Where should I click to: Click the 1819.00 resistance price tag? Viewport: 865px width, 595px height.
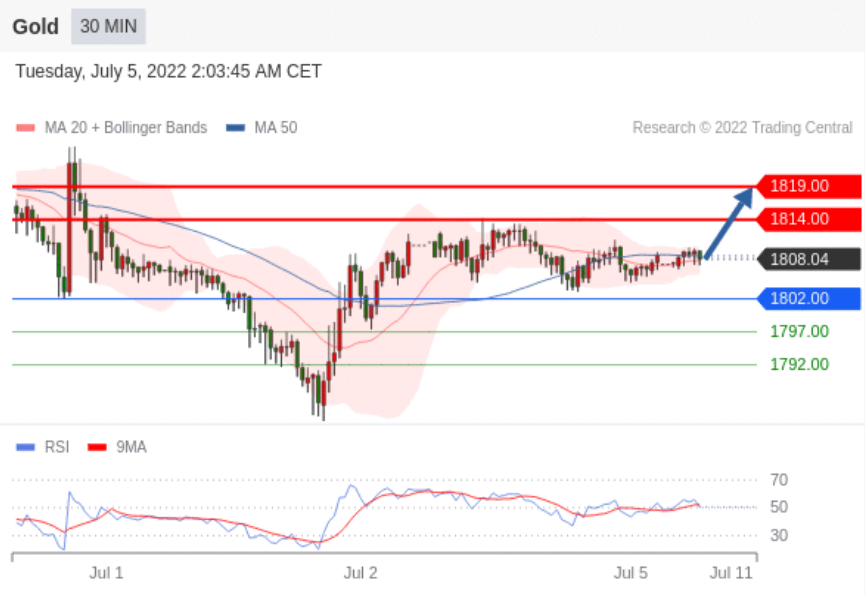809,186
